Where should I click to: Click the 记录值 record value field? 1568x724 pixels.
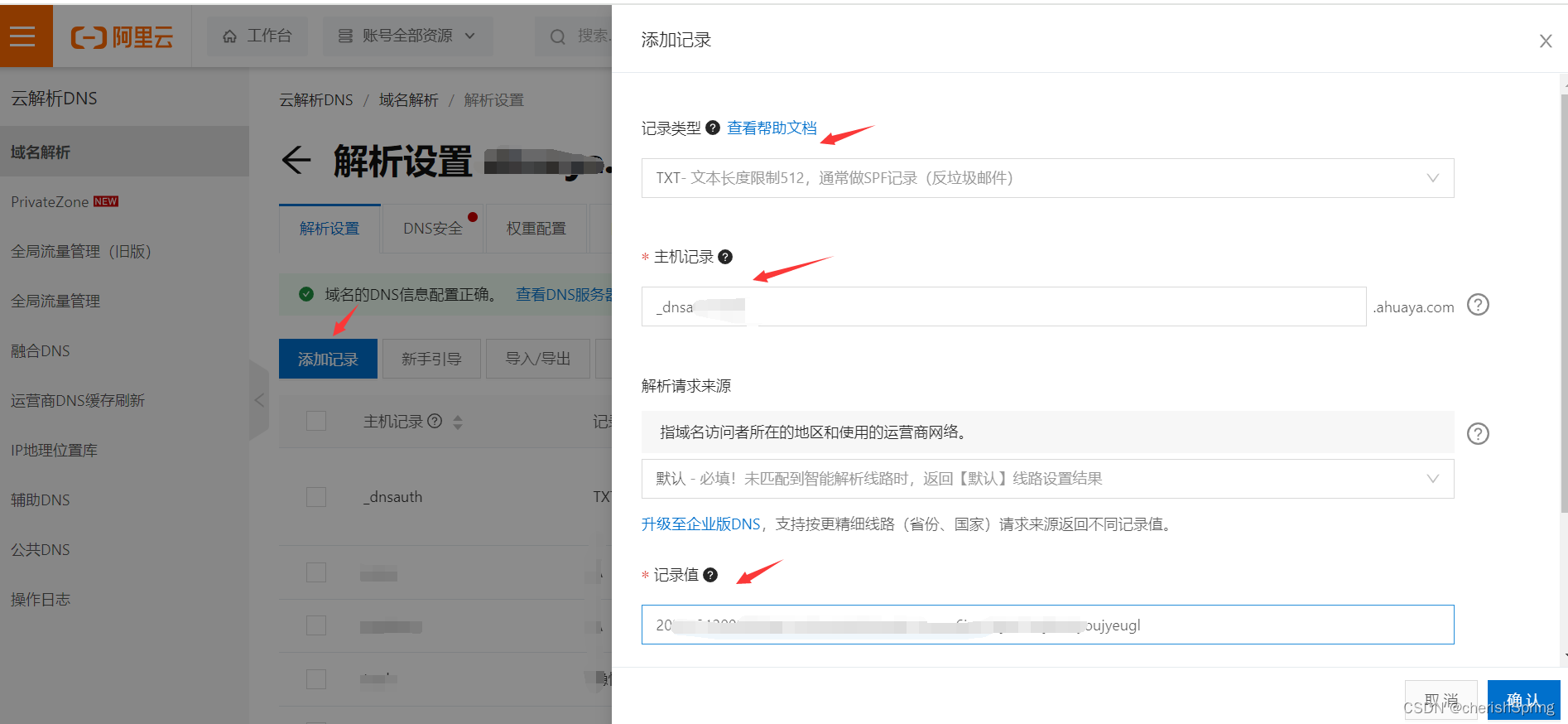(x=1047, y=625)
